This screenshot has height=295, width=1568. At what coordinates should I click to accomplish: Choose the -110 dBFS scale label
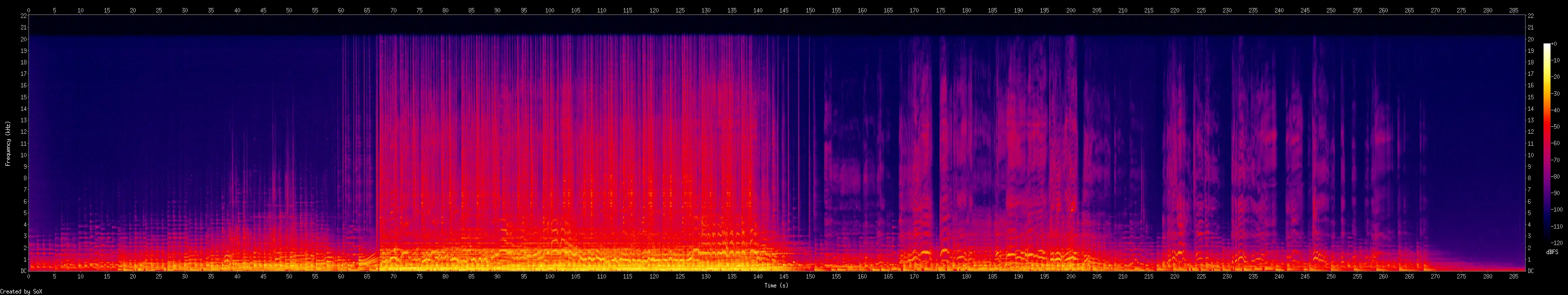coord(1557,226)
